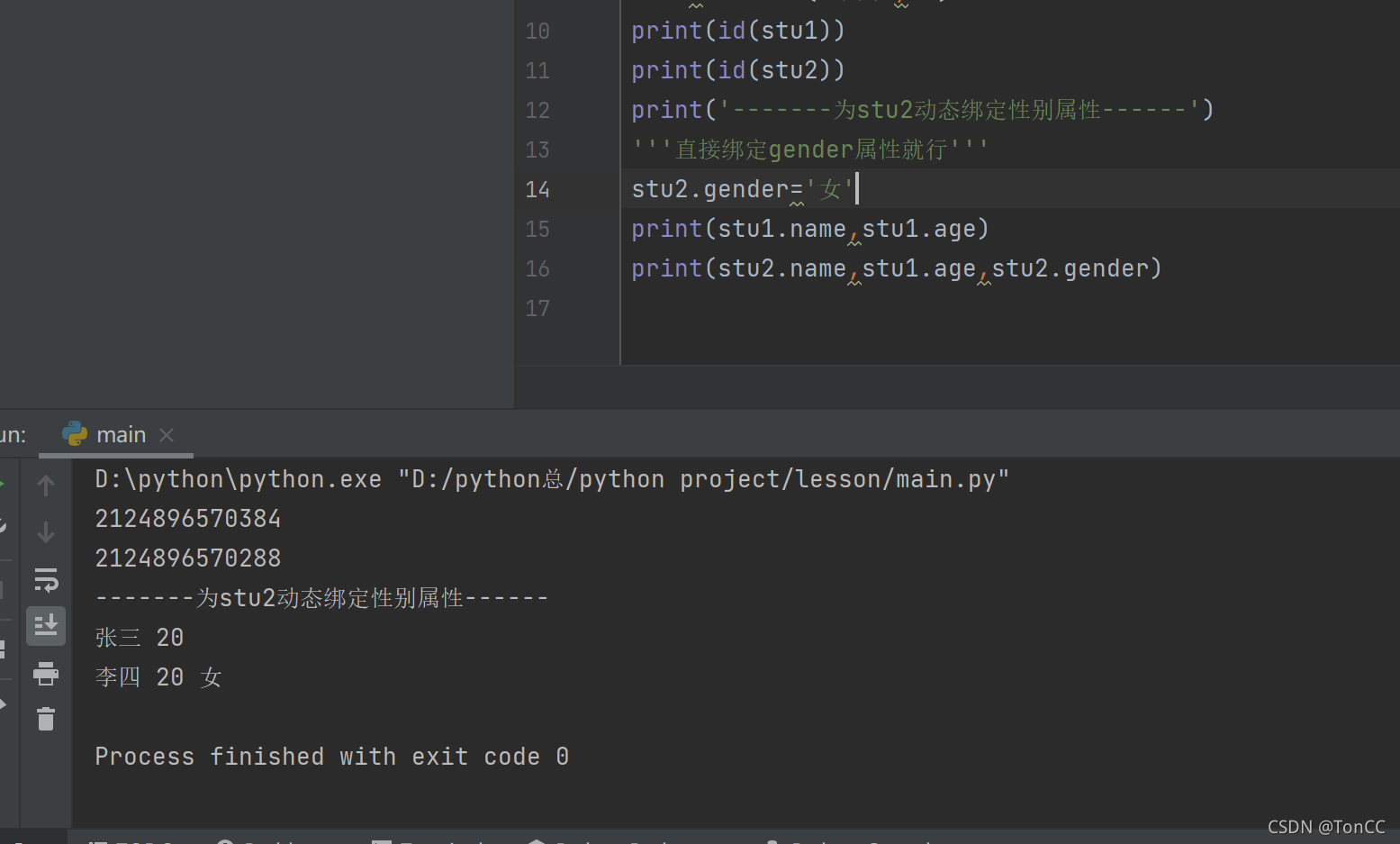Click line number 17 in the gutter

(x=537, y=309)
